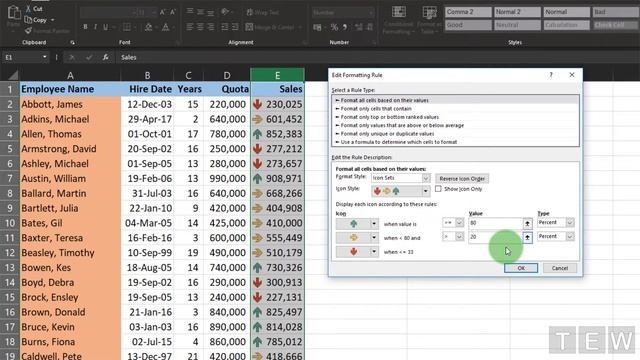The image size is (640, 360).
Task: Click the Insert Function fx icon
Action: (x=106, y=57)
